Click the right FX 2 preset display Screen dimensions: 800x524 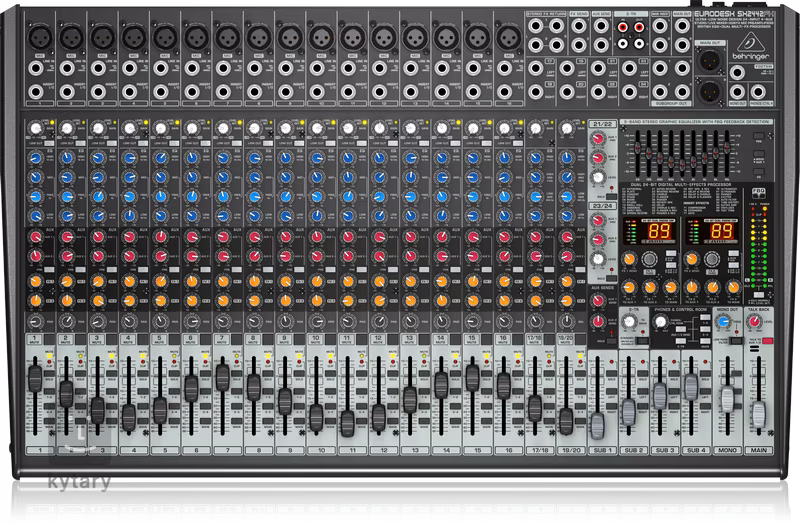718,231
